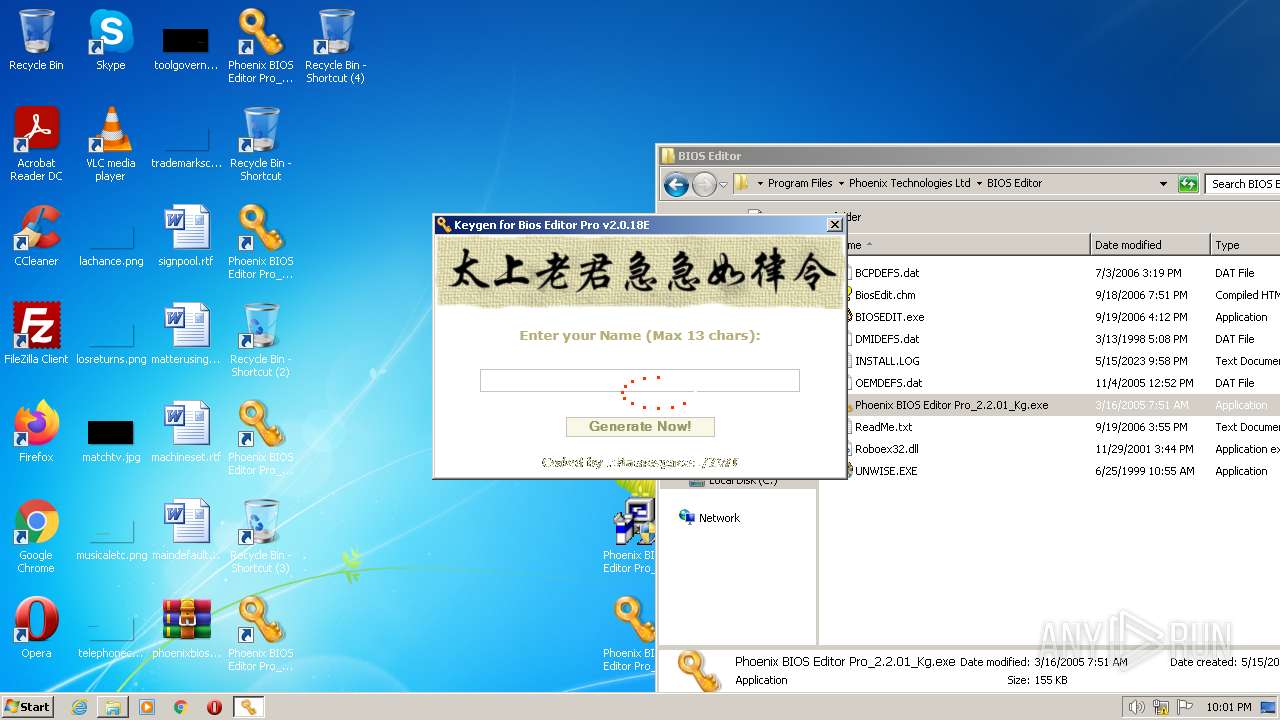The image size is (1280, 720).
Task: Open the signpool.rtf document
Action: [x=186, y=236]
